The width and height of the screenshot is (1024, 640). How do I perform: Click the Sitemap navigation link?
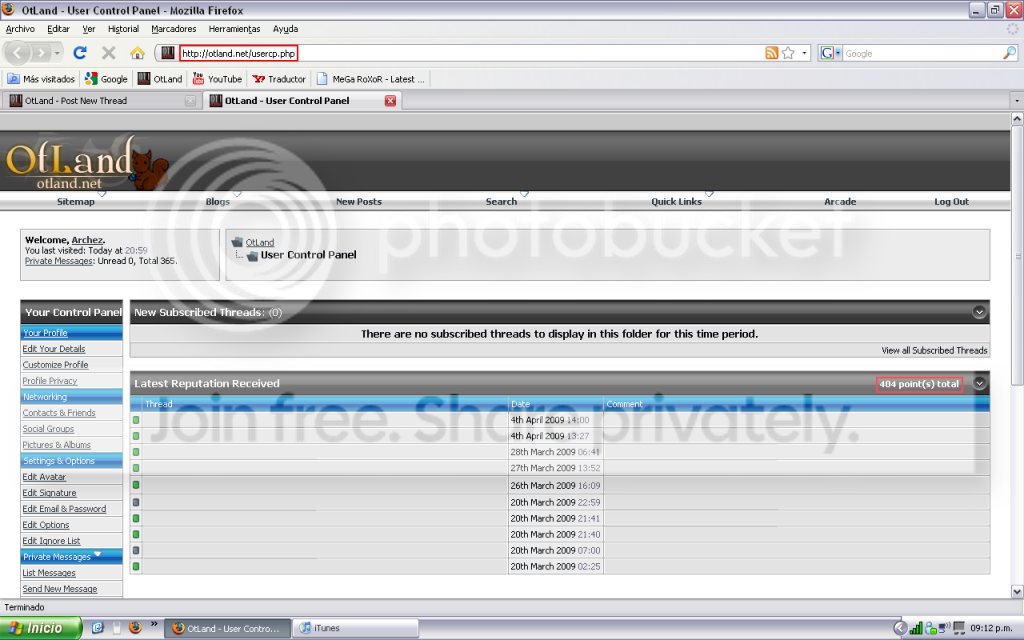point(76,202)
